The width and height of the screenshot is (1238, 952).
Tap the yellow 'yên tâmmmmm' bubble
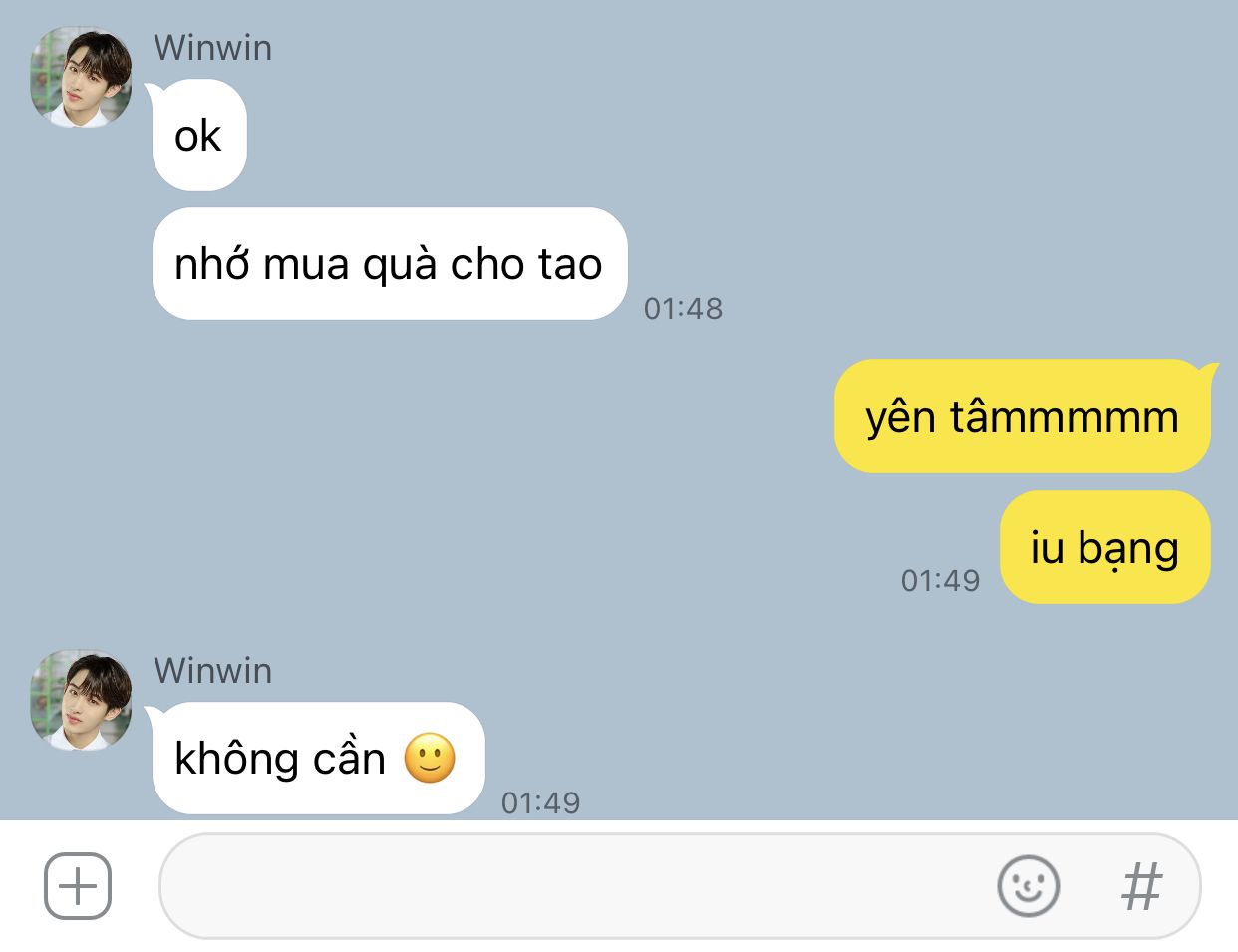pos(1023,416)
